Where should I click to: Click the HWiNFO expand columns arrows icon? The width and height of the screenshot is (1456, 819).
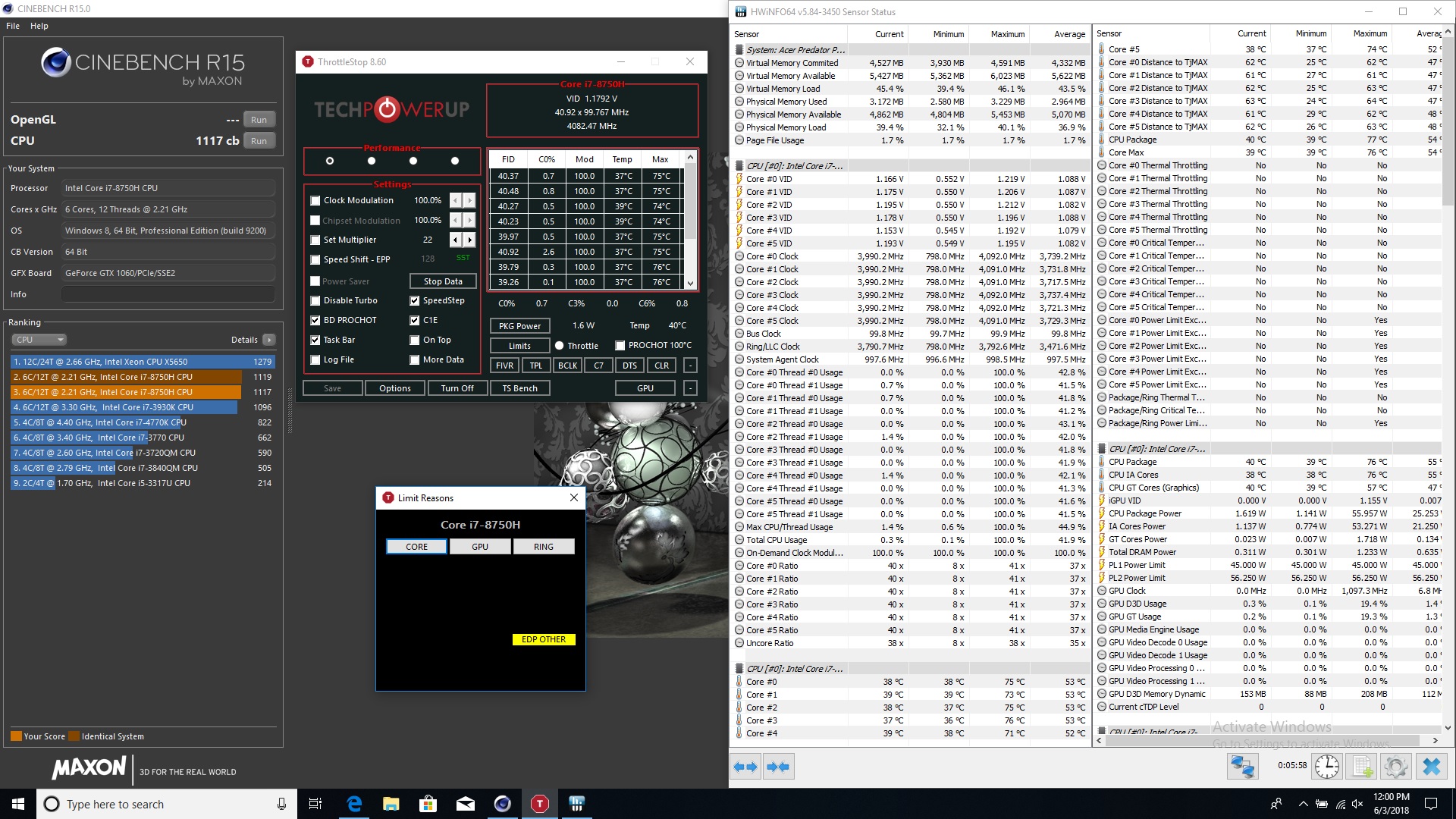[x=746, y=767]
